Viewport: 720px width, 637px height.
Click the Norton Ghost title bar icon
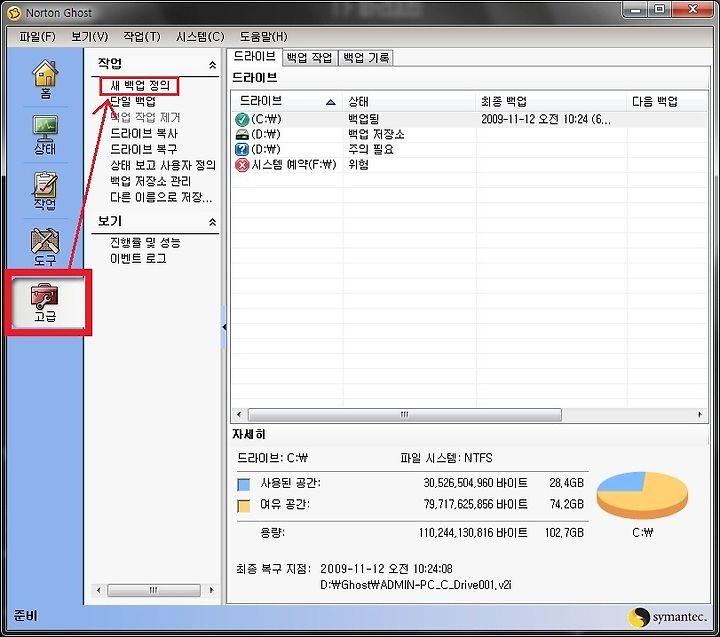15,13
